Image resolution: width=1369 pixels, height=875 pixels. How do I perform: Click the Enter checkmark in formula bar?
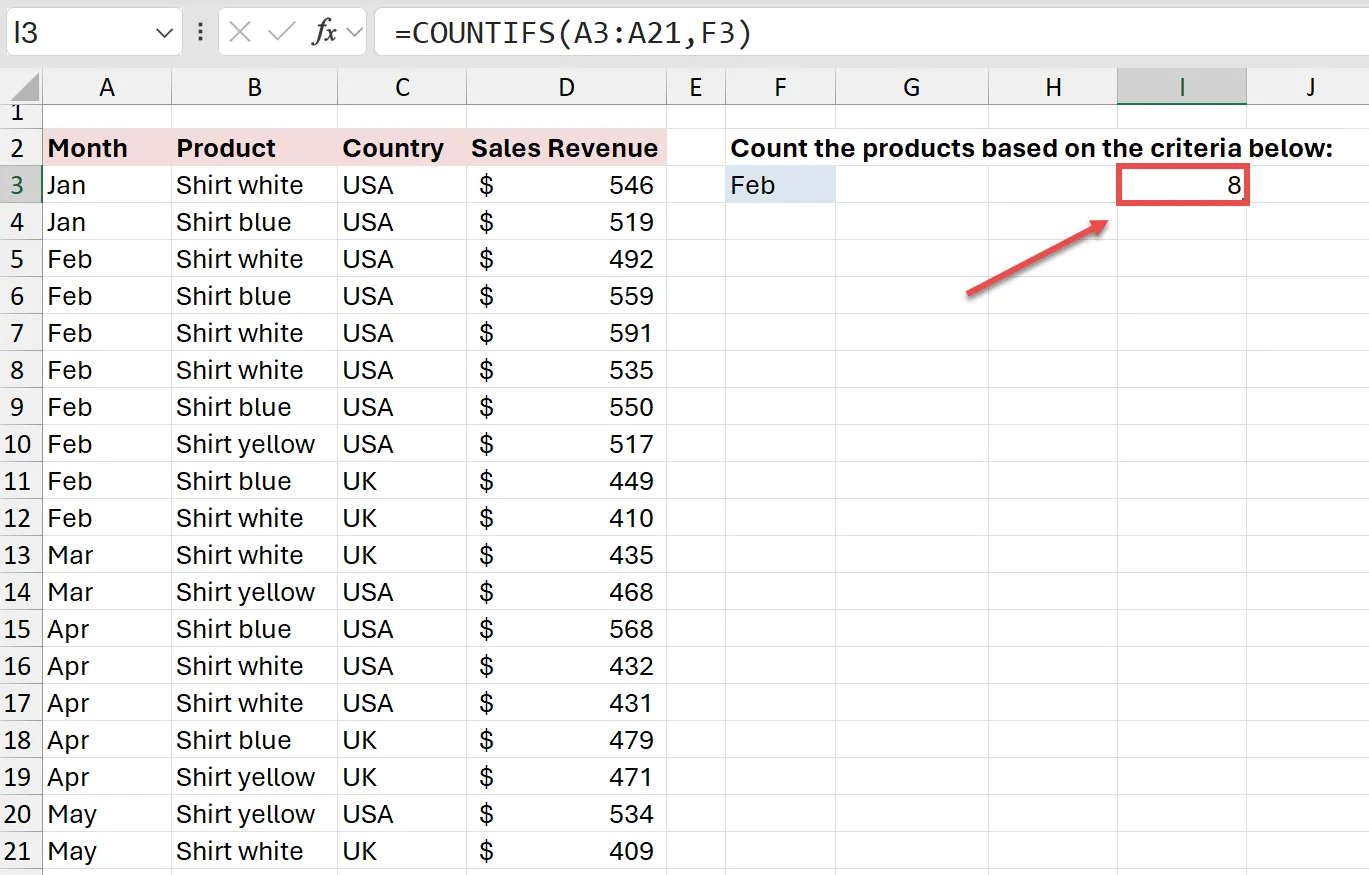(x=282, y=33)
